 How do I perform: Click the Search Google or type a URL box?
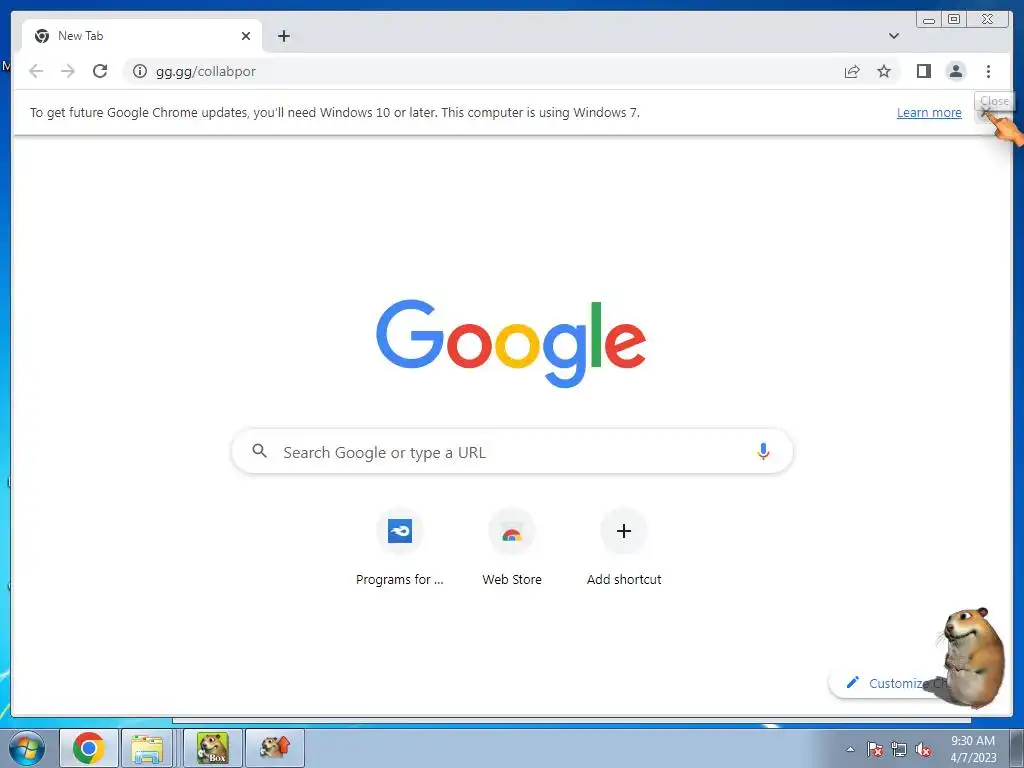pos(512,451)
